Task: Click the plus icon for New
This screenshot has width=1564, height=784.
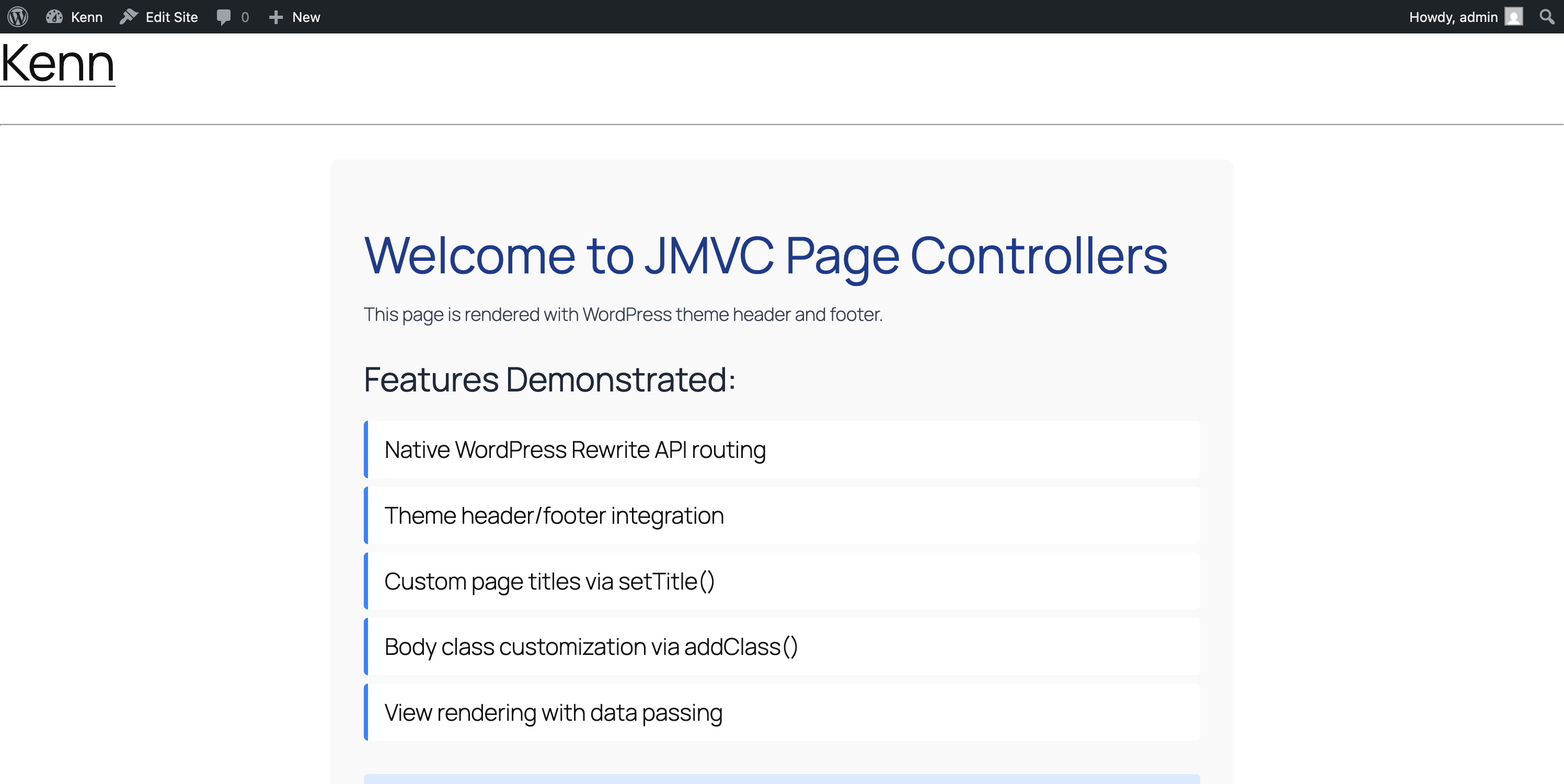Action: pos(275,17)
